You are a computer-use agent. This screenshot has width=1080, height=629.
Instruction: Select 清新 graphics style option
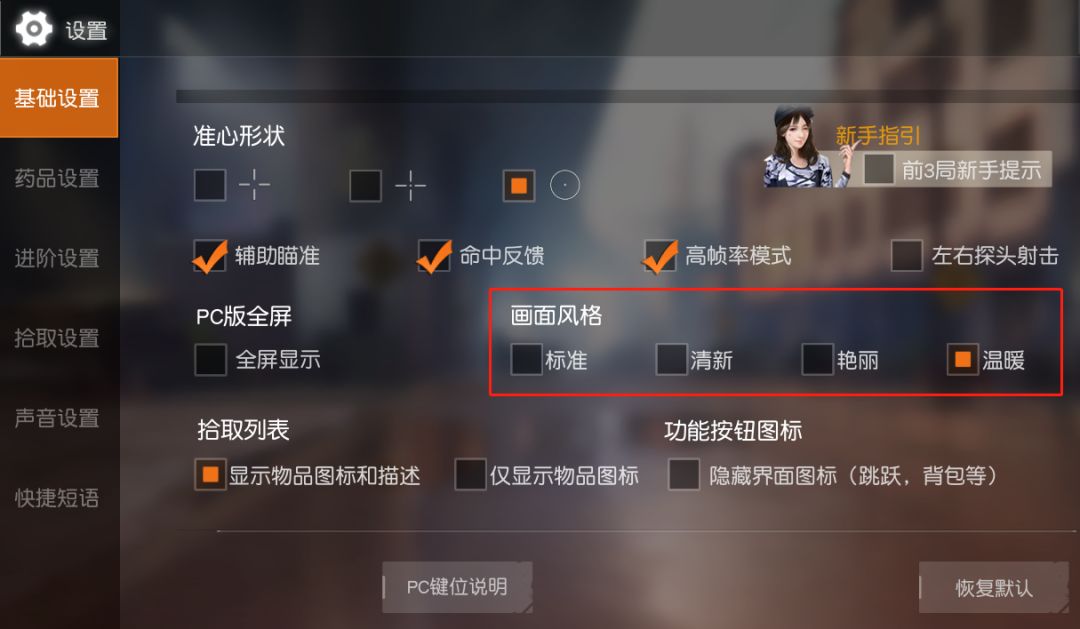coord(672,360)
